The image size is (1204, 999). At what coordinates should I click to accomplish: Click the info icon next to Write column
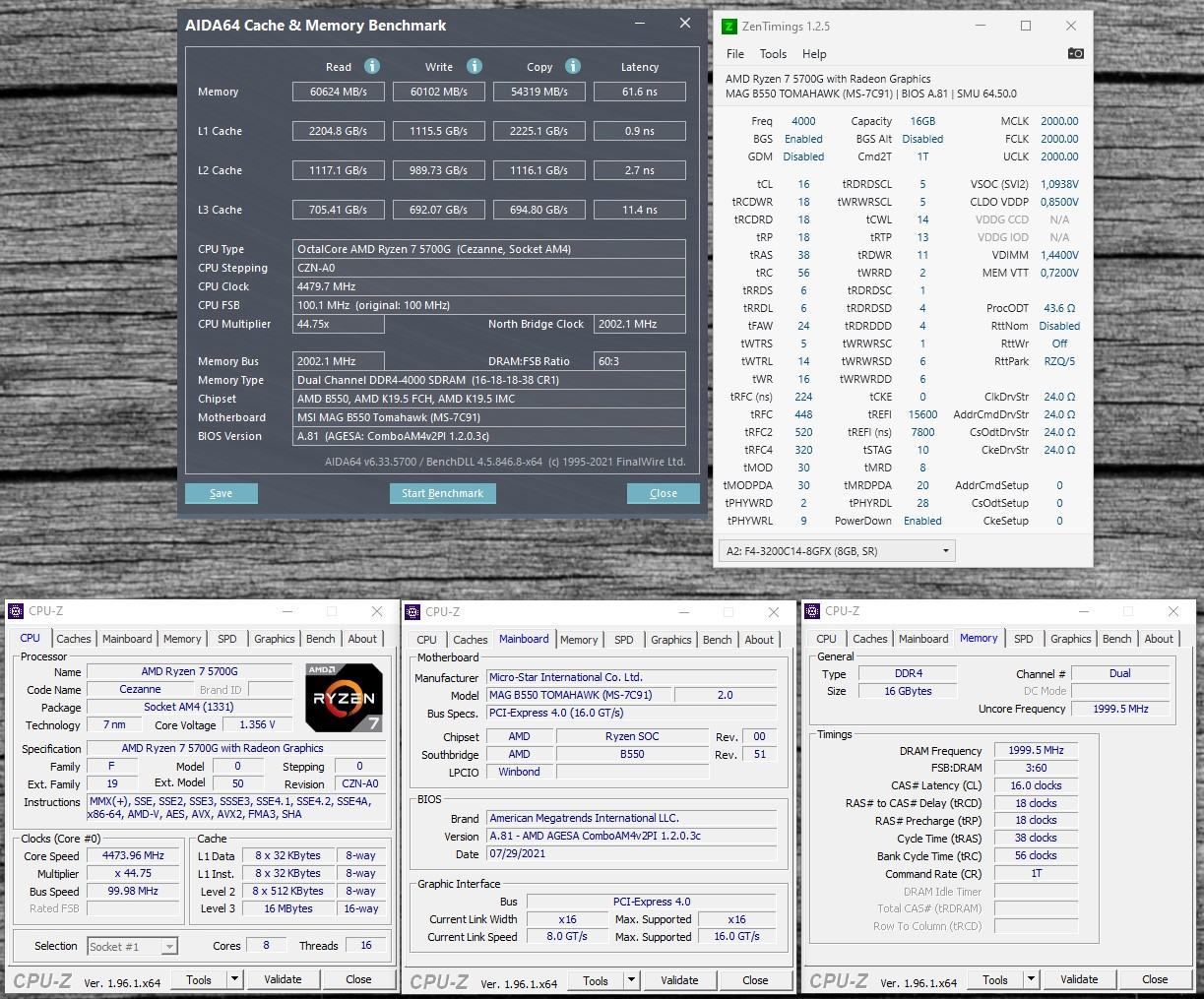pos(475,66)
